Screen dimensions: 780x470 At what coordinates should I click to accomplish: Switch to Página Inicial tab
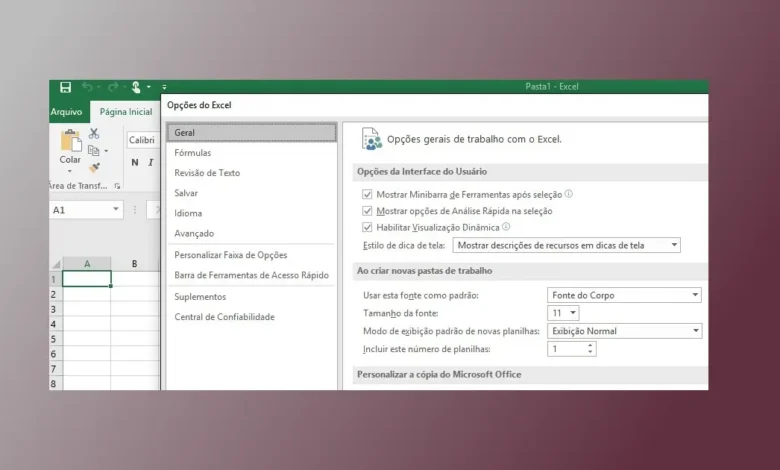tap(126, 112)
